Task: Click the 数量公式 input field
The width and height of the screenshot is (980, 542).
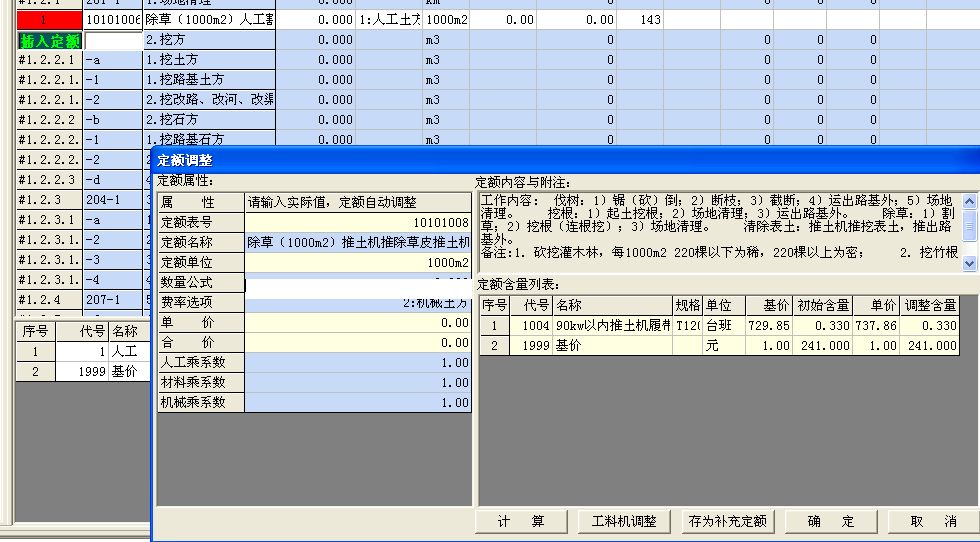Action: coord(357,285)
